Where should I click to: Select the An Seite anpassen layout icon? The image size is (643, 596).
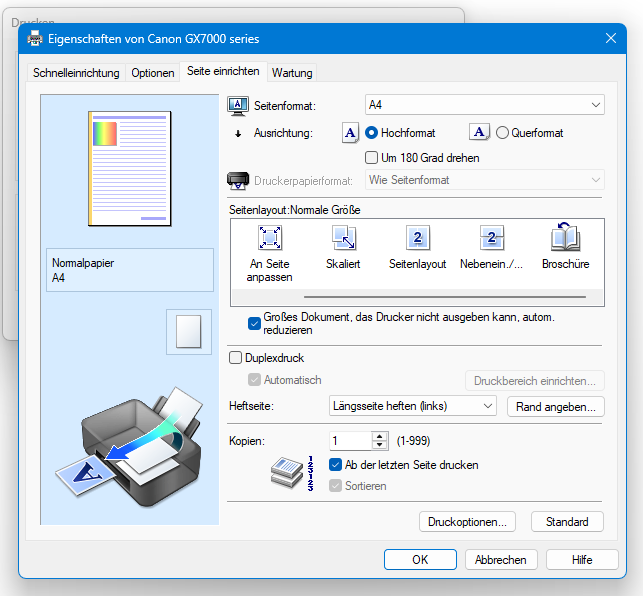click(x=269, y=237)
